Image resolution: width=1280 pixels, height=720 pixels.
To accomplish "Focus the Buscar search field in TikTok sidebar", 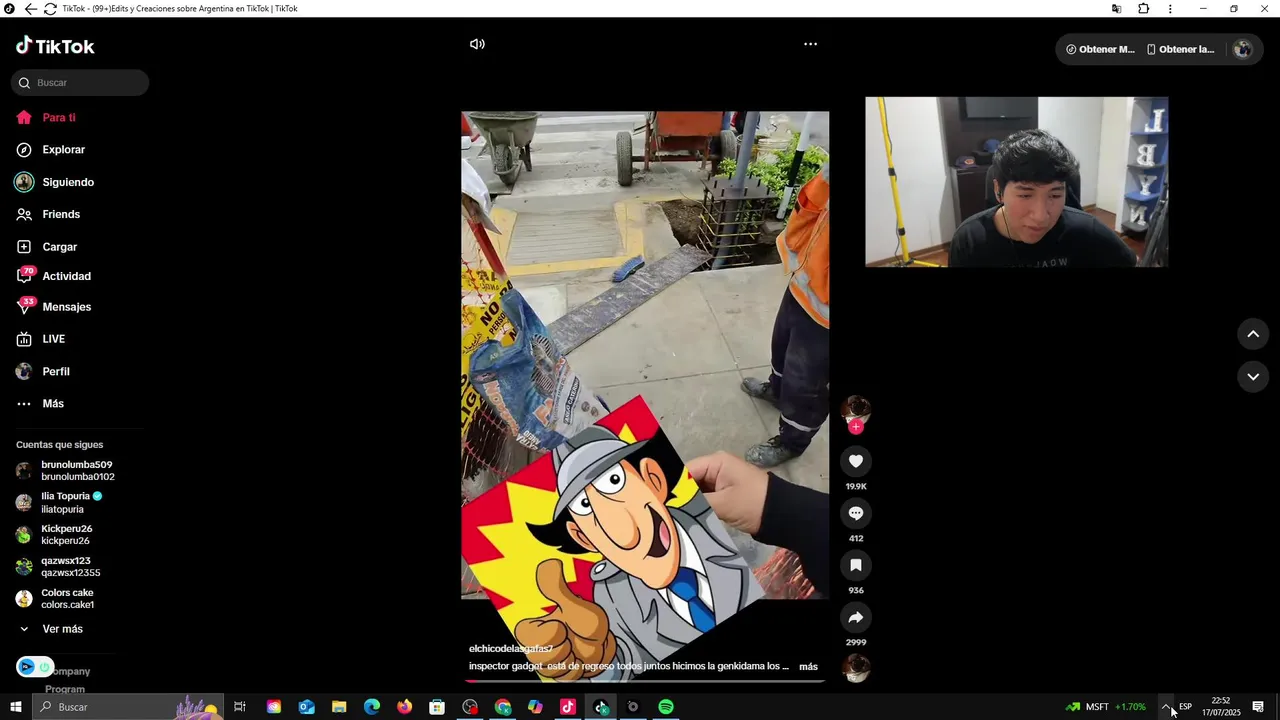I will point(80,83).
